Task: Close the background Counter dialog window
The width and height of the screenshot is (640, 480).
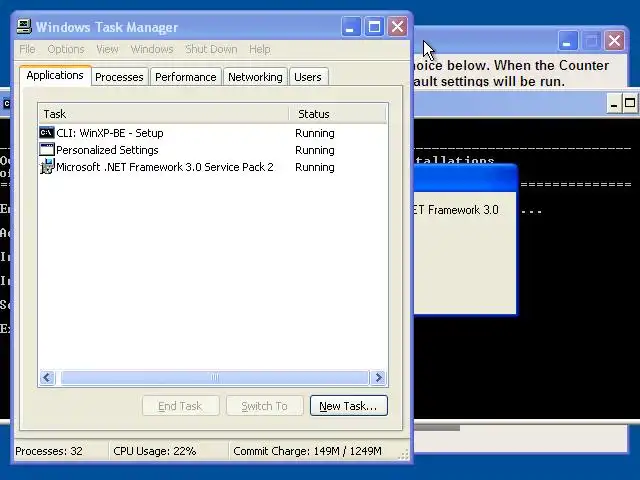Action: 614,41
